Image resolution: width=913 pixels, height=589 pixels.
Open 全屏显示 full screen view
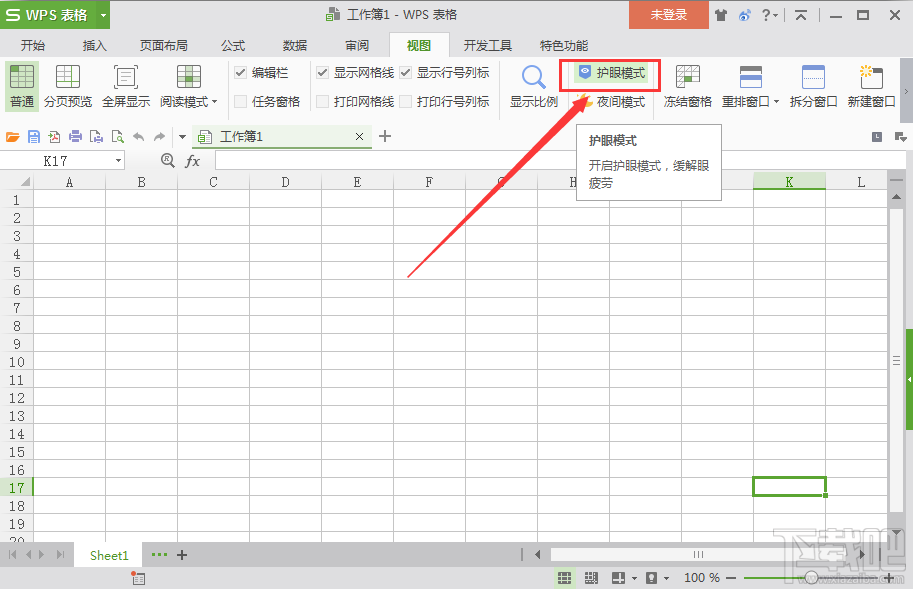(x=125, y=78)
